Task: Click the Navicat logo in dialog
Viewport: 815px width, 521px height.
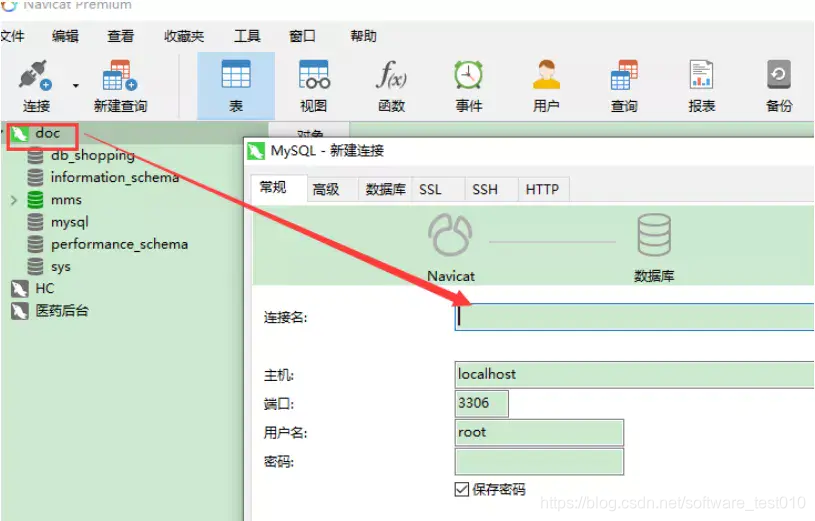Action: click(450, 235)
